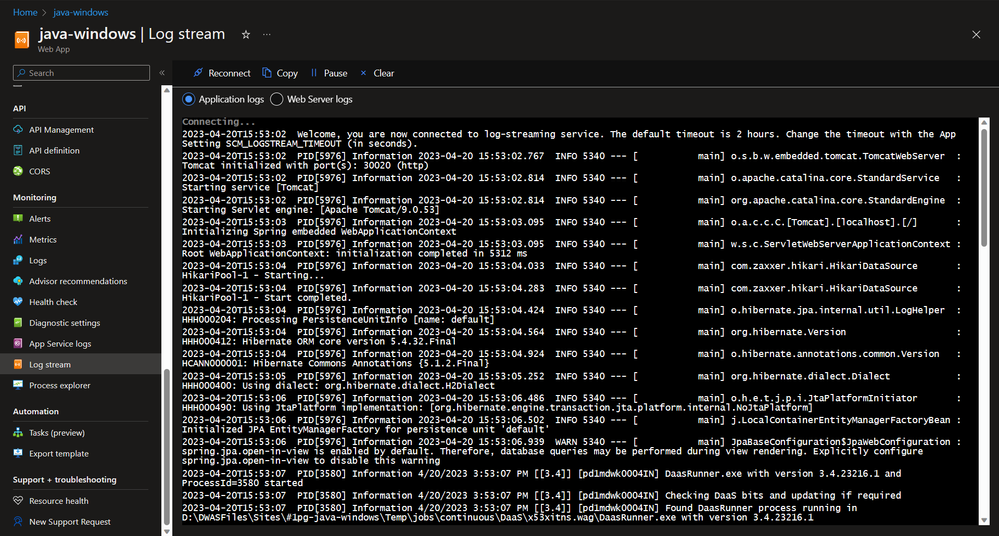Click the sidebar Search box
The height and width of the screenshot is (536, 999).
click(x=82, y=73)
